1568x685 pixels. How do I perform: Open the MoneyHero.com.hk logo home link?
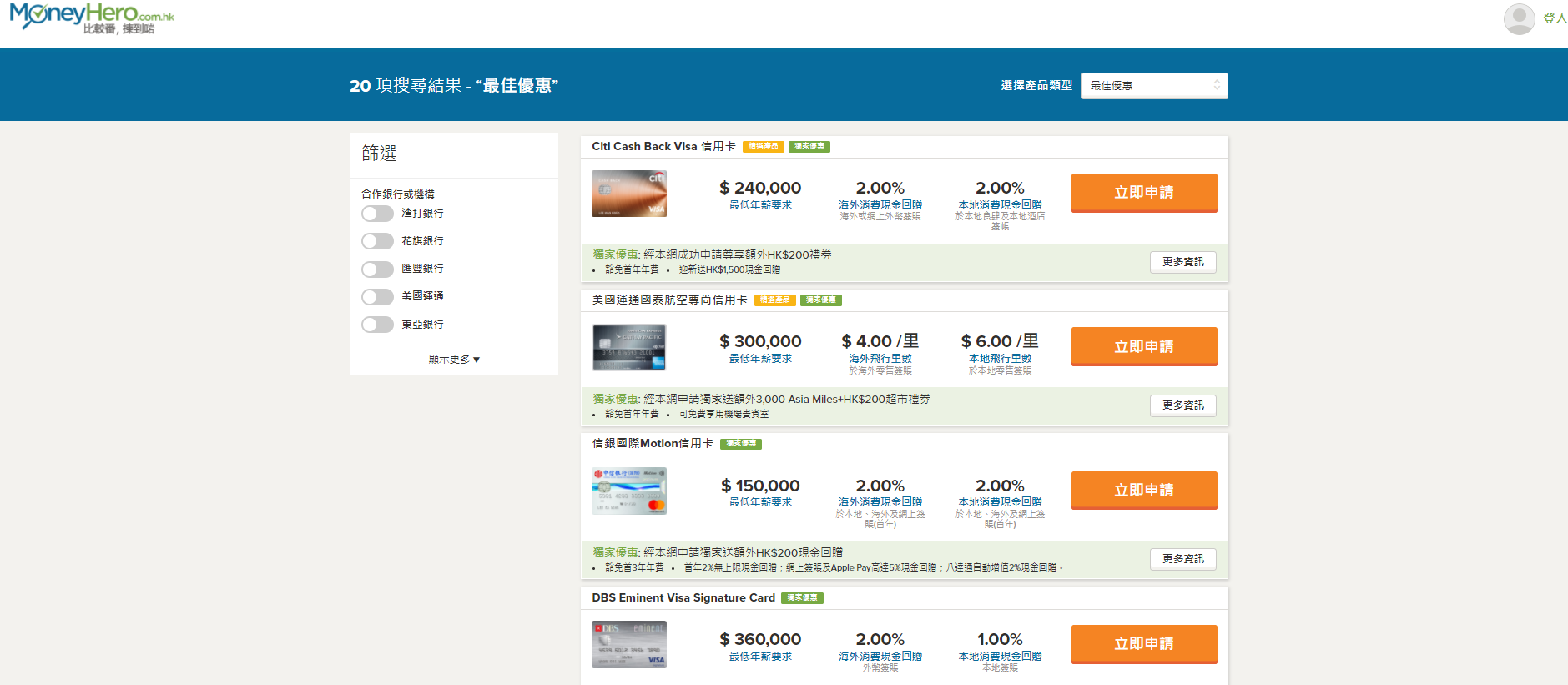92,18
